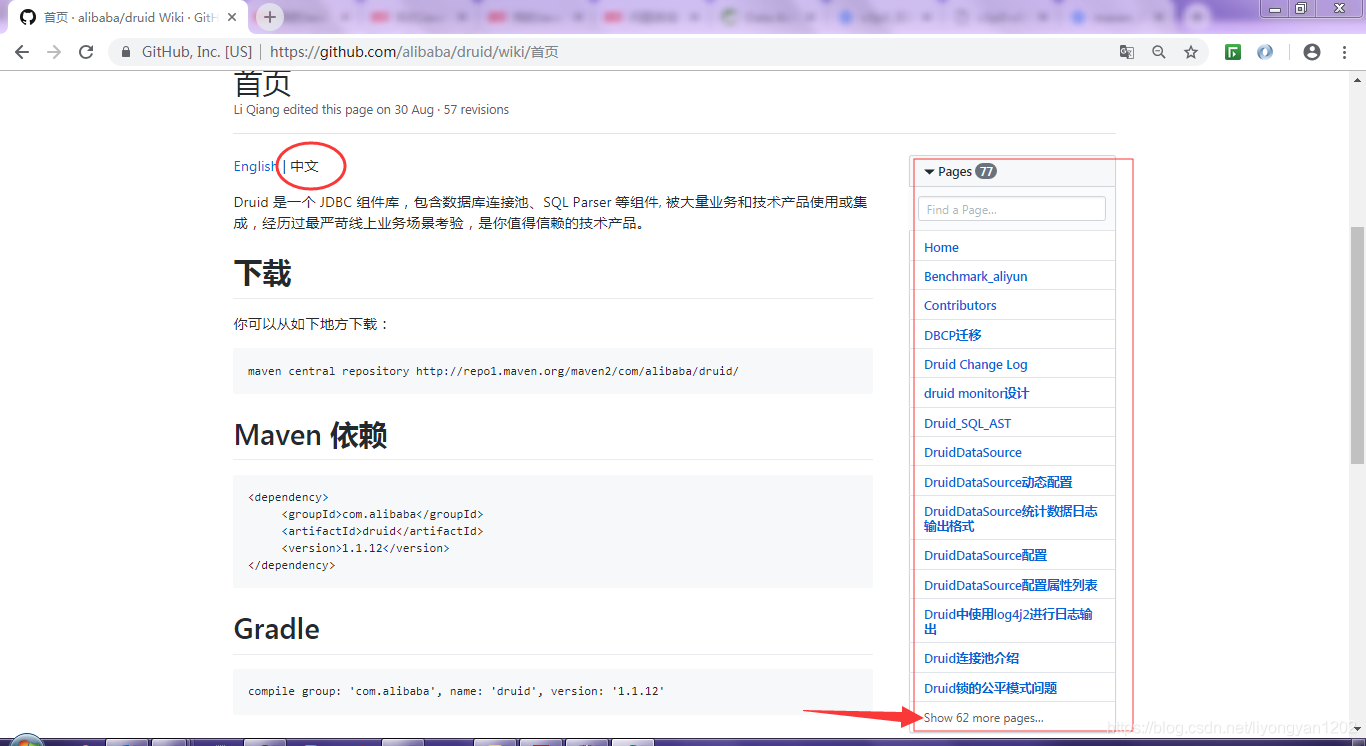Click the compile group gradle code line
The image size is (1366, 746).
[456, 691]
